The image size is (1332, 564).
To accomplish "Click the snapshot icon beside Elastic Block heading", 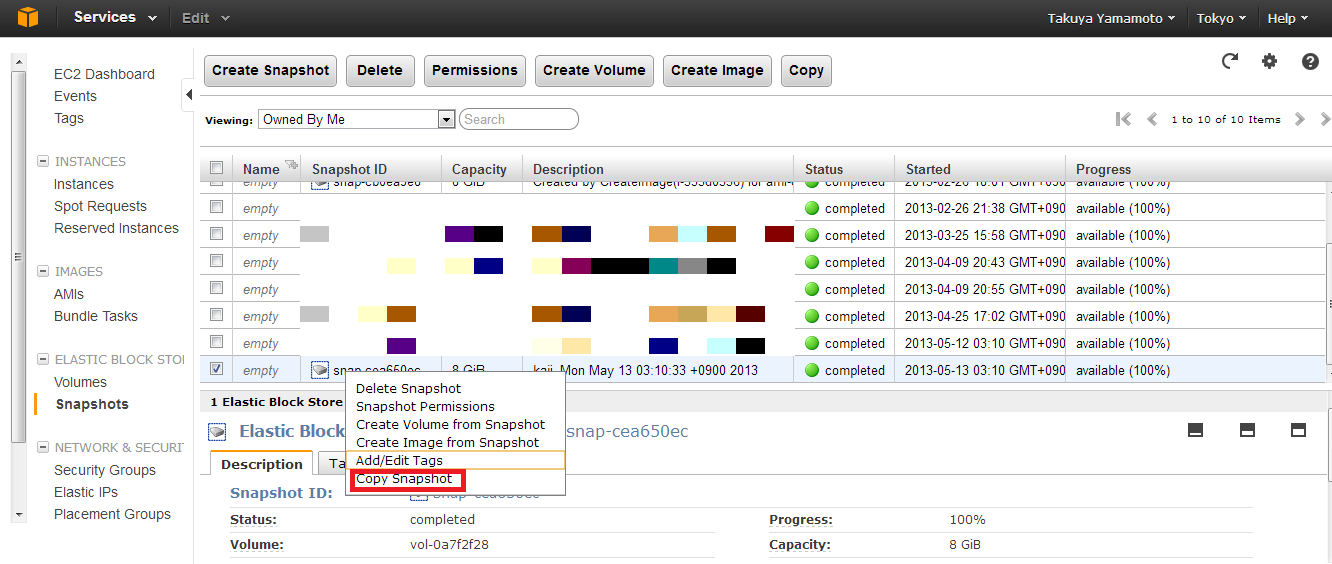I will [217, 432].
